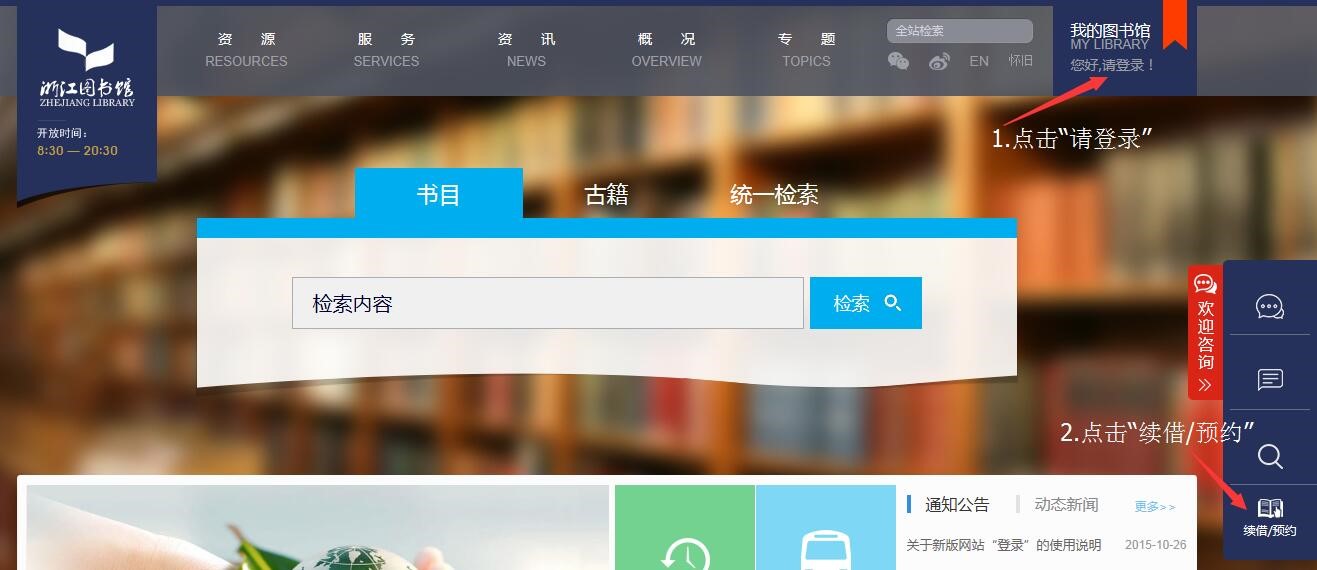Image resolution: width=1317 pixels, height=570 pixels.
Task: Open the 专题 TOPICS menu
Action: click(x=806, y=50)
